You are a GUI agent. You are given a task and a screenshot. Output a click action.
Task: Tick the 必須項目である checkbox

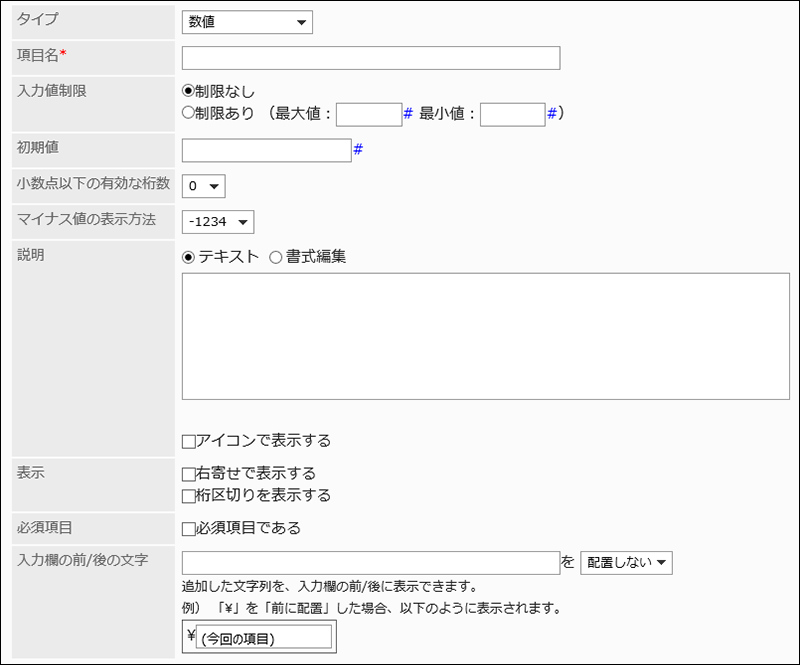coord(188,528)
